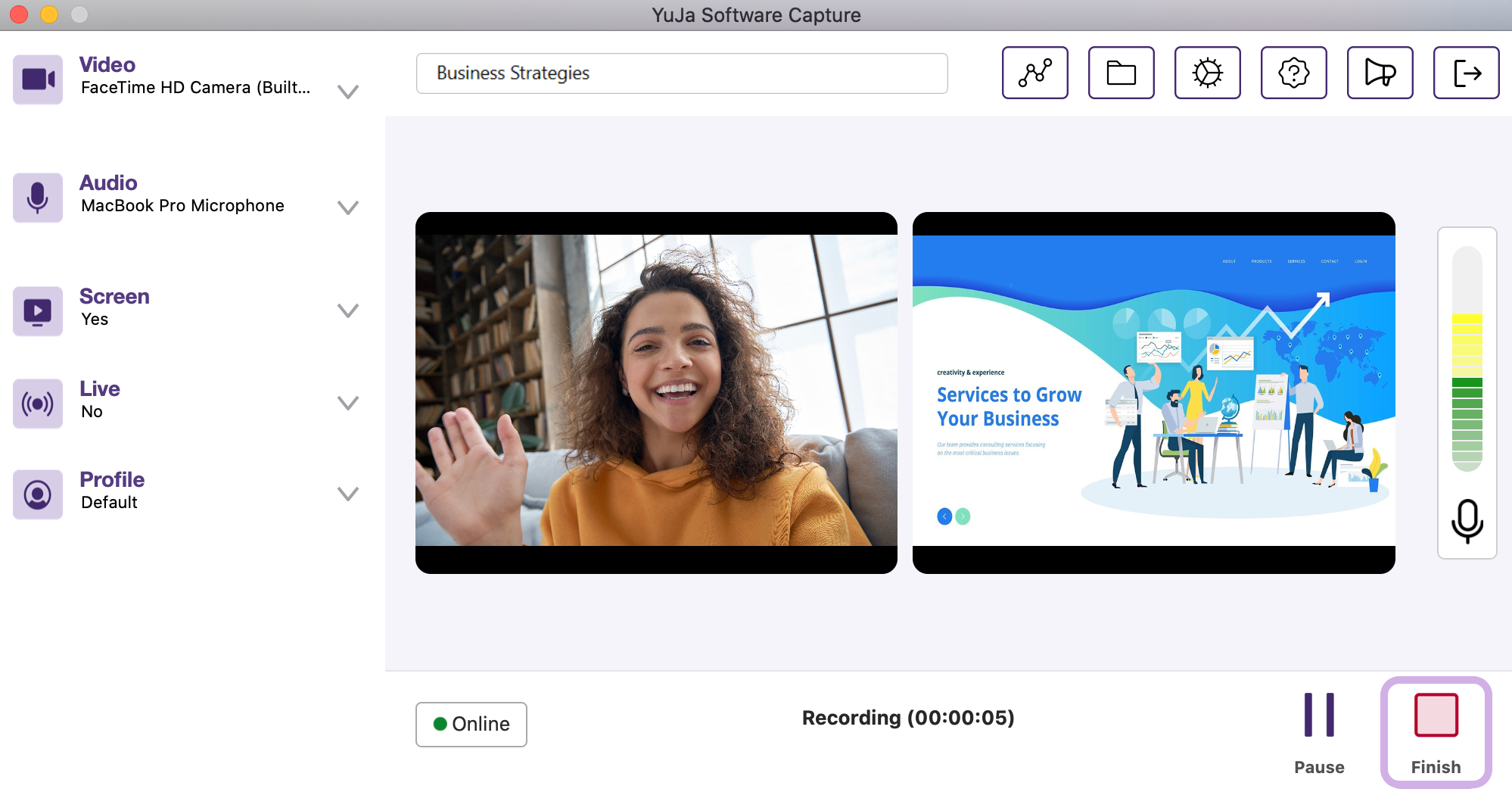Finish the recording
The height and width of the screenshot is (789, 1512).
point(1436,731)
